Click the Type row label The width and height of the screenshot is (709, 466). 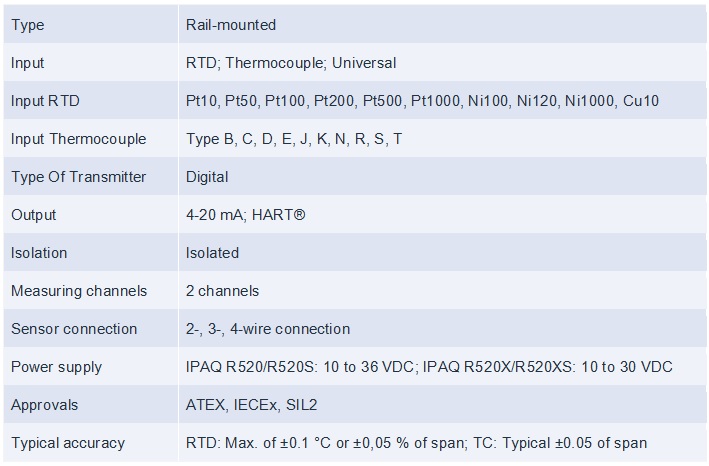[x=28, y=25]
